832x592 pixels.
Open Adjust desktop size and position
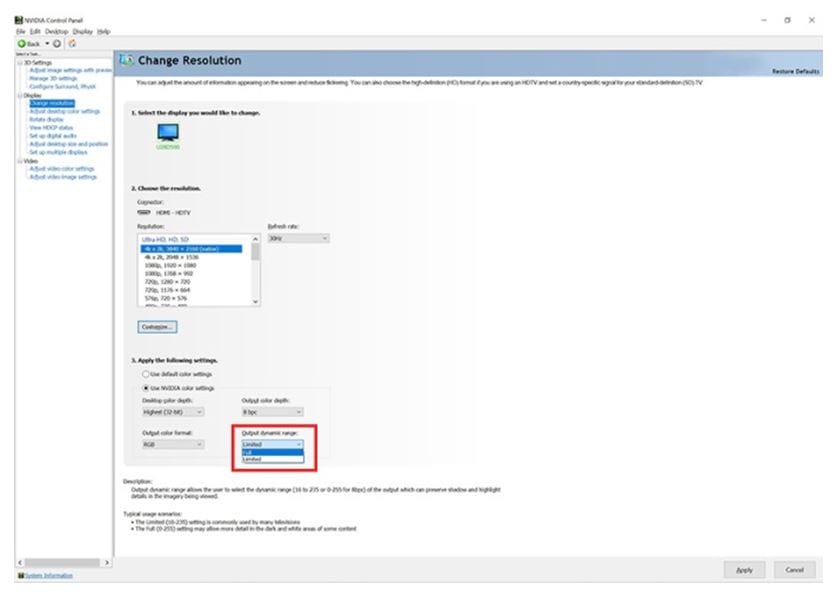[x=68, y=144]
